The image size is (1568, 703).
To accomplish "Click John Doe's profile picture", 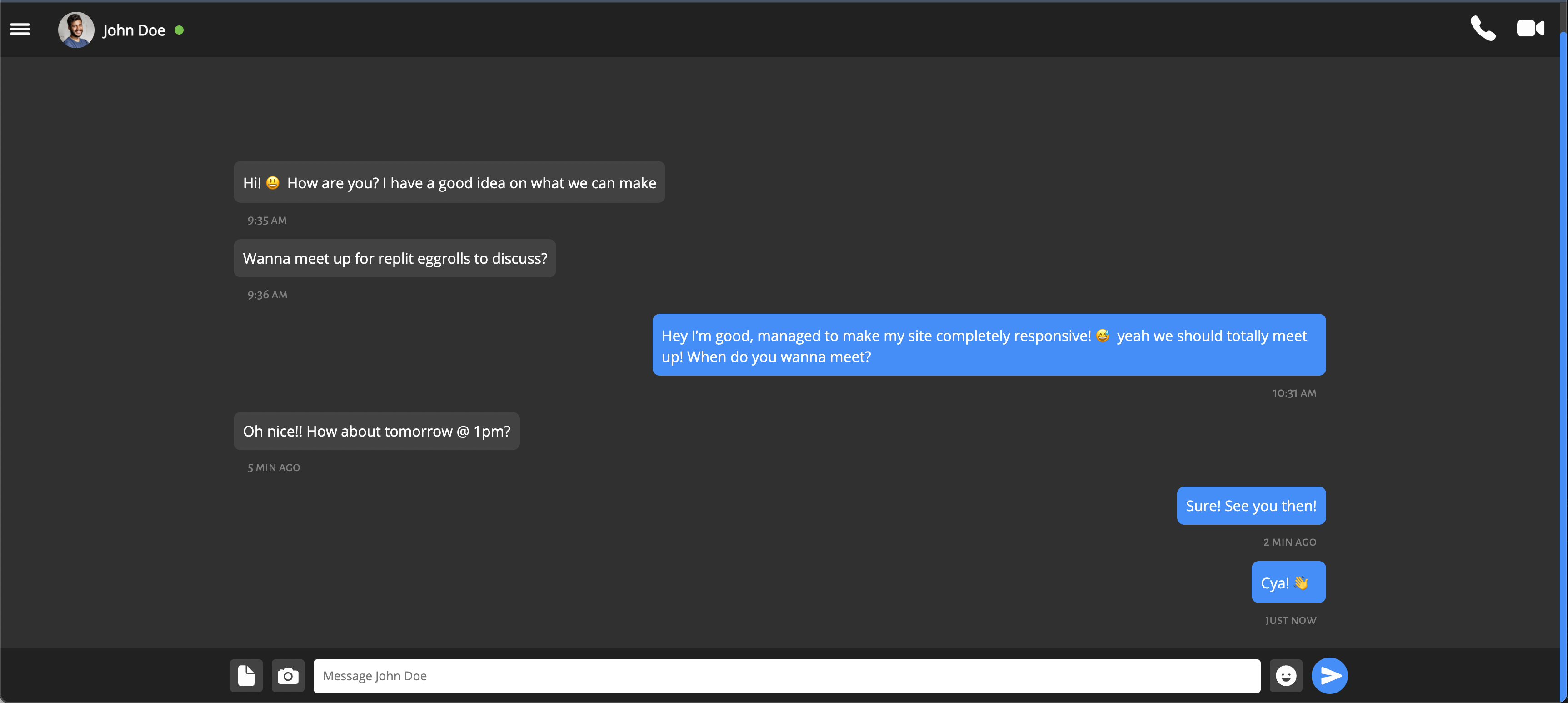I will click(x=75, y=29).
